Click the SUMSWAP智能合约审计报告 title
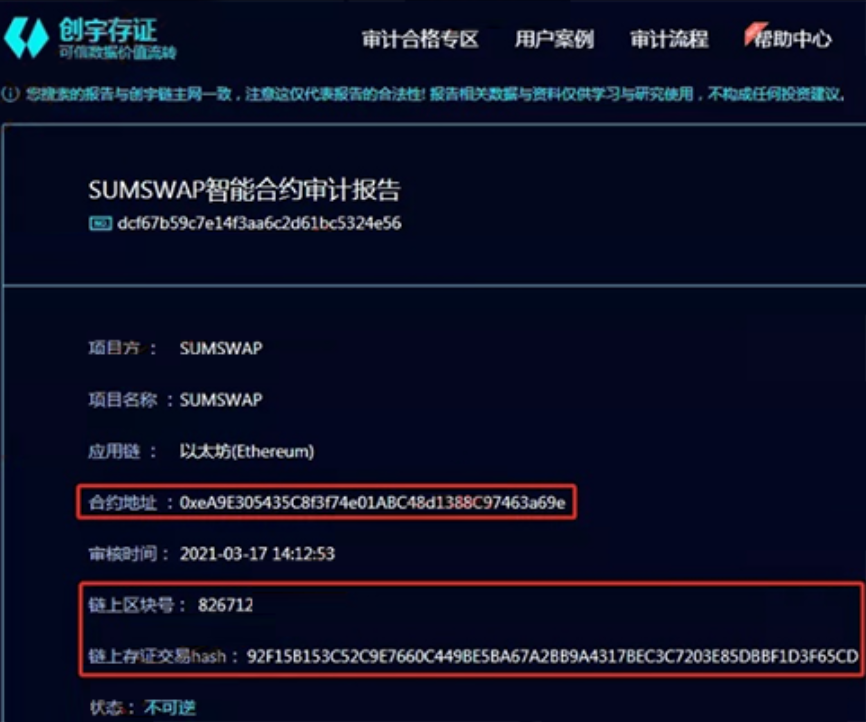 pyautogui.click(x=244, y=189)
